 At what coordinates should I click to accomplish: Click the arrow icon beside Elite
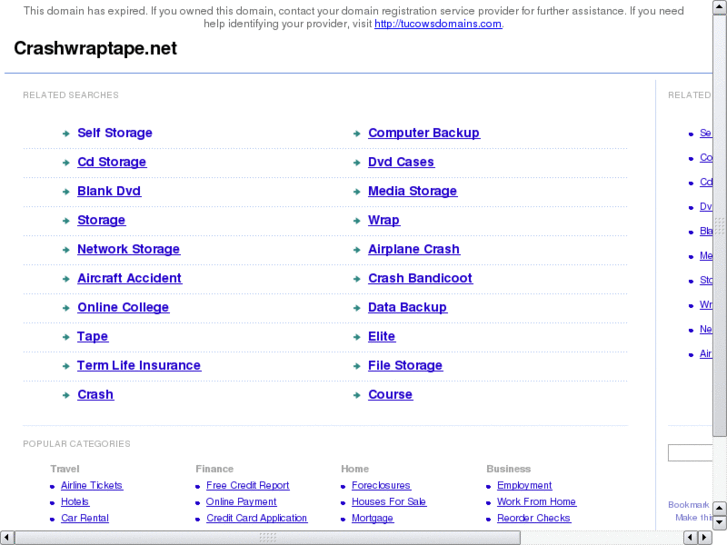coord(357,337)
